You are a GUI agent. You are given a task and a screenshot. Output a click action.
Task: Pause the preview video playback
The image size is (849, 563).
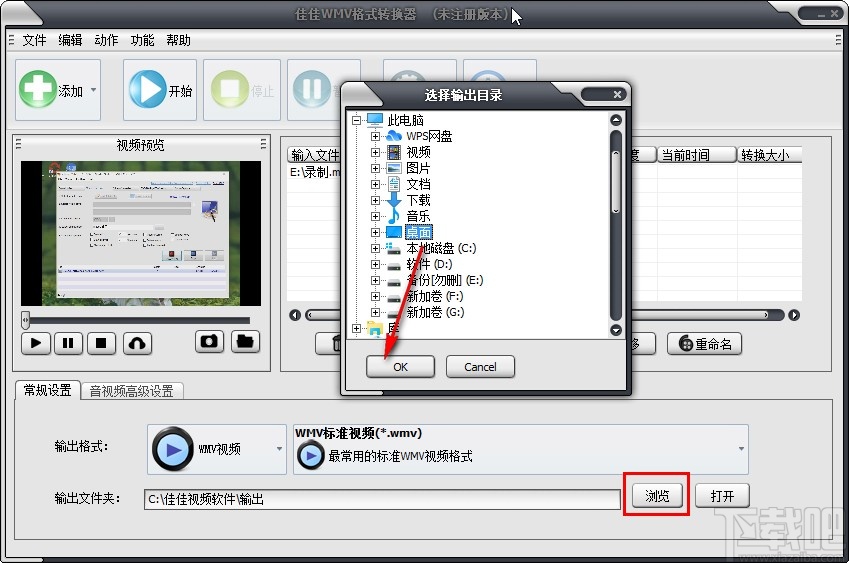[x=68, y=343]
